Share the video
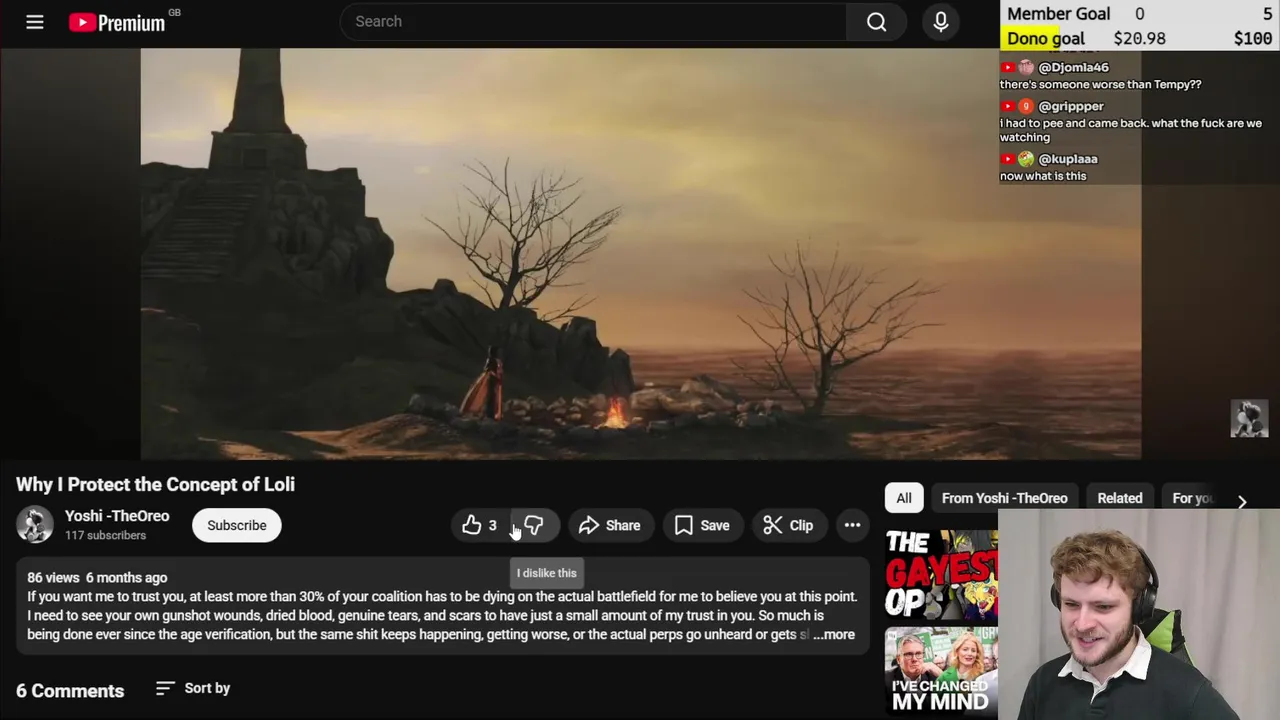The width and height of the screenshot is (1280, 720). [x=609, y=525]
